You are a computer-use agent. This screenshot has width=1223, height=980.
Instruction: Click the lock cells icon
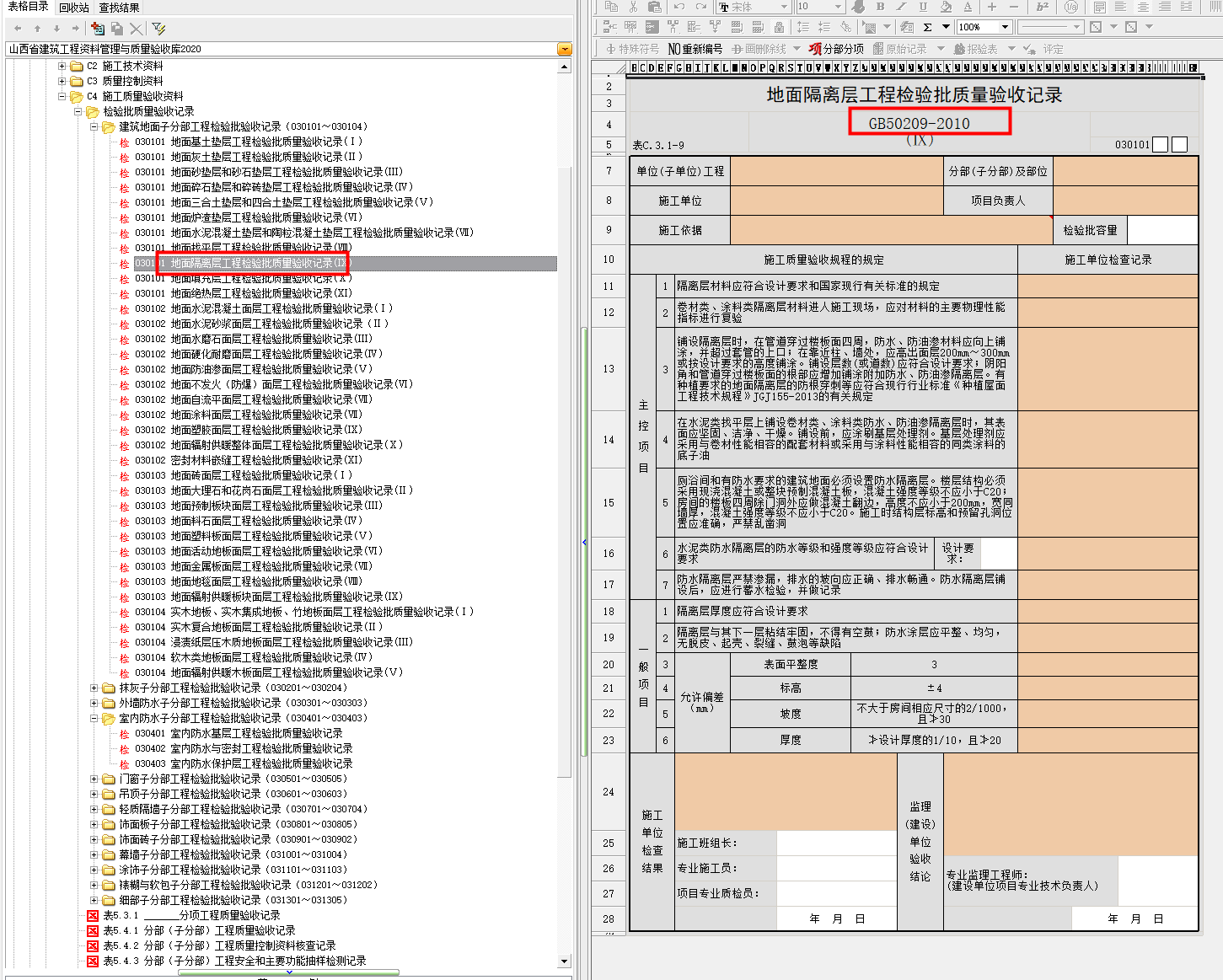coord(779,27)
